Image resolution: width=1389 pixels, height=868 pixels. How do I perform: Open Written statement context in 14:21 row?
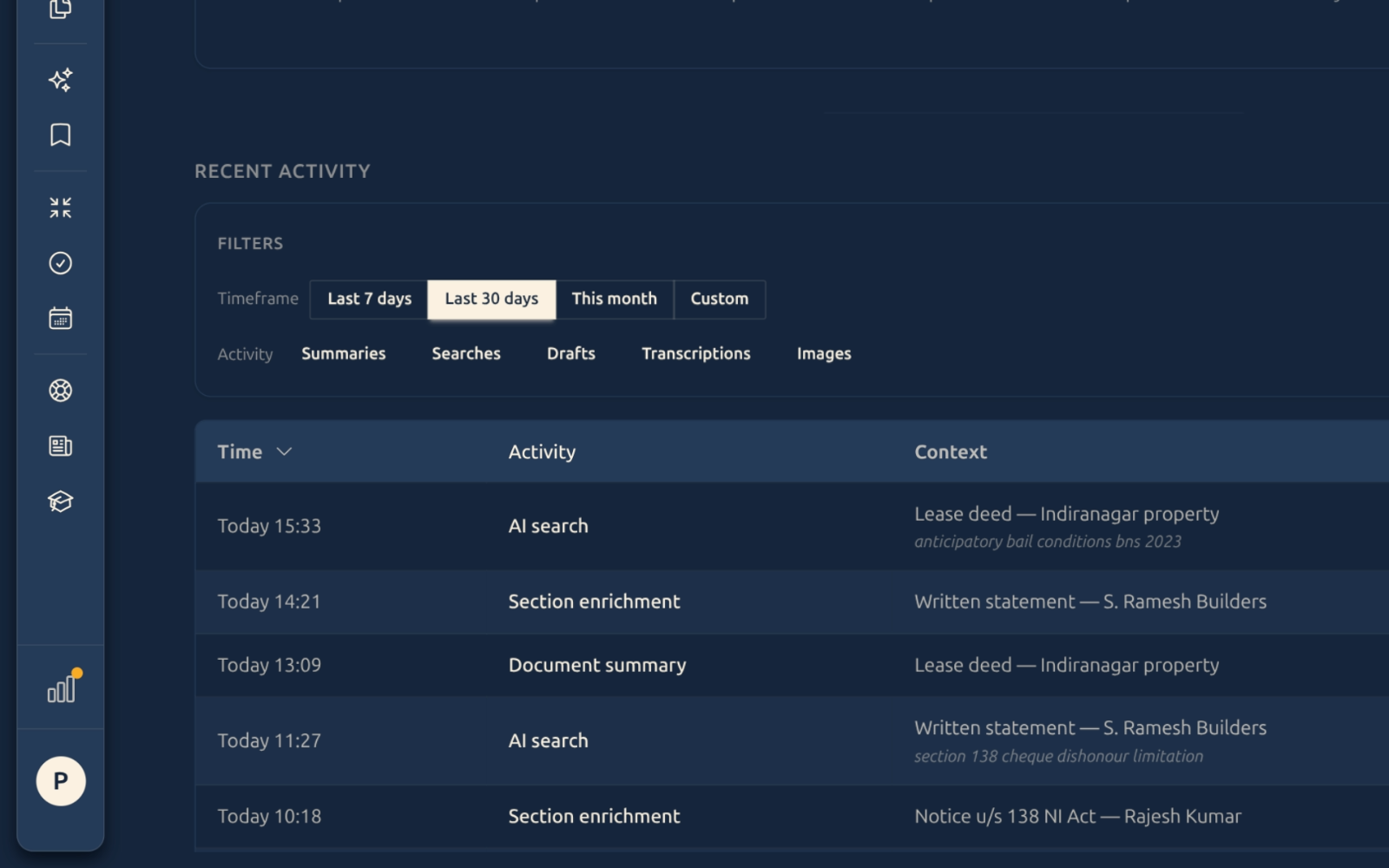(1089, 602)
